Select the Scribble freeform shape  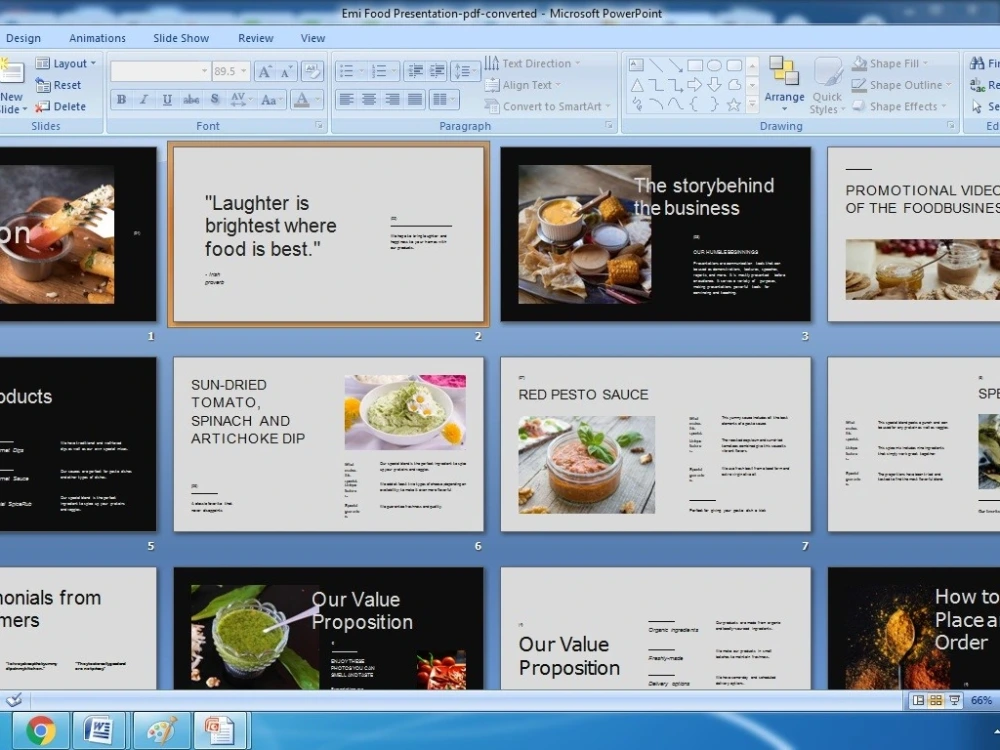(x=636, y=105)
